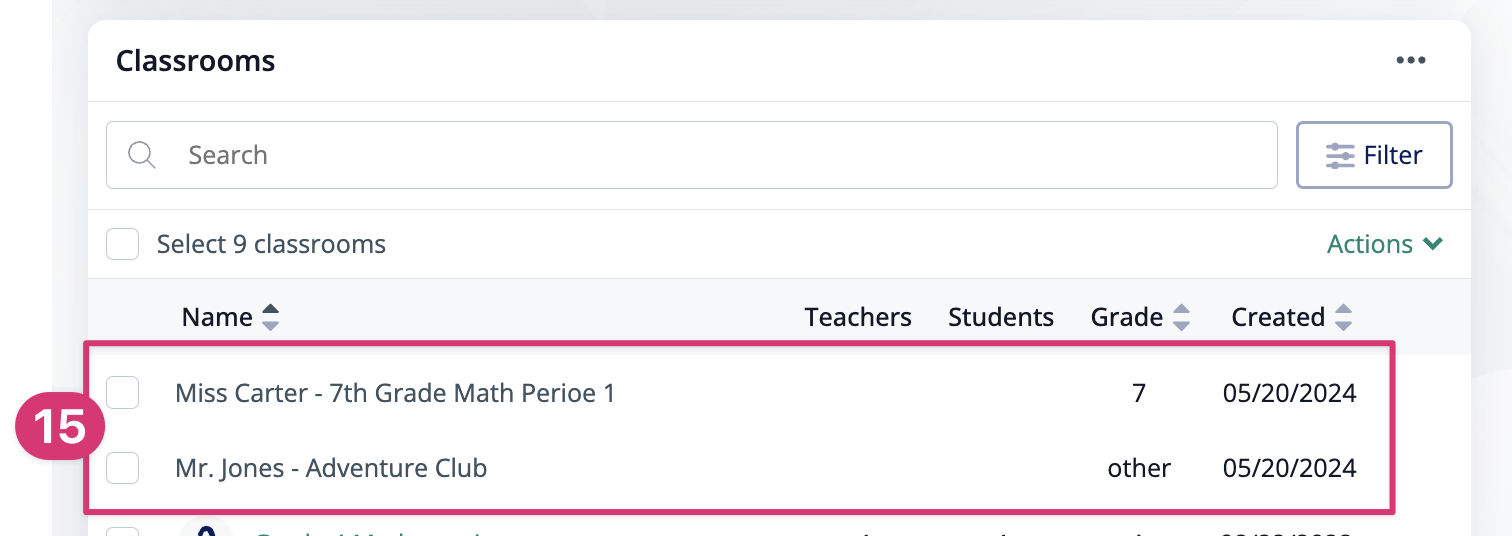Open the Filter options panel

[1374, 155]
